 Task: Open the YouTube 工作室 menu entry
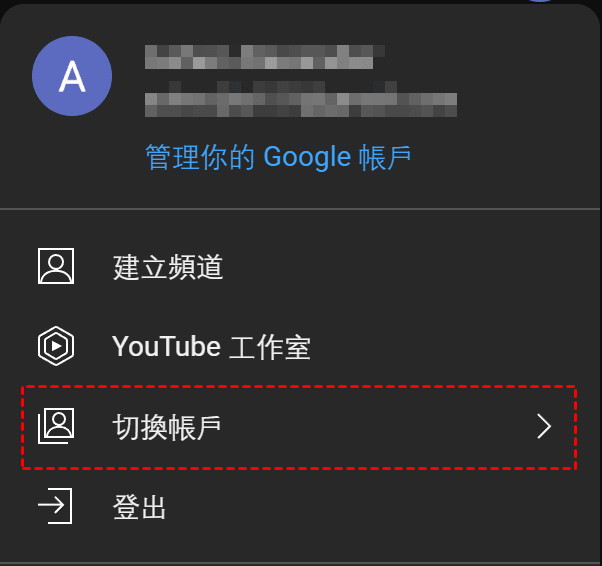tap(301, 346)
